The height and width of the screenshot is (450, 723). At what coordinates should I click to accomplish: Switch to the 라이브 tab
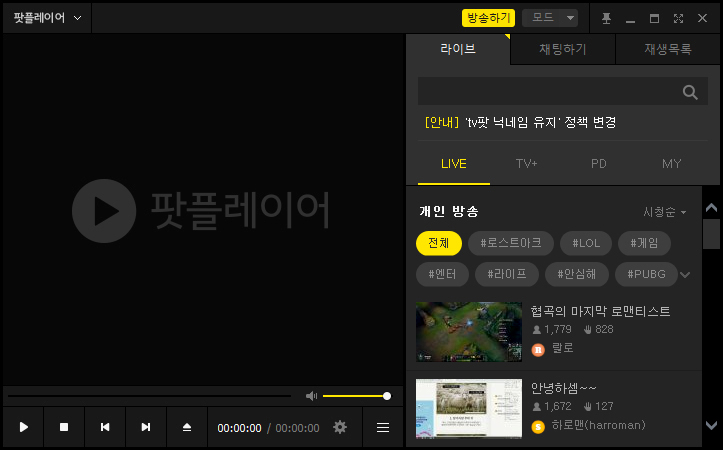click(x=458, y=49)
